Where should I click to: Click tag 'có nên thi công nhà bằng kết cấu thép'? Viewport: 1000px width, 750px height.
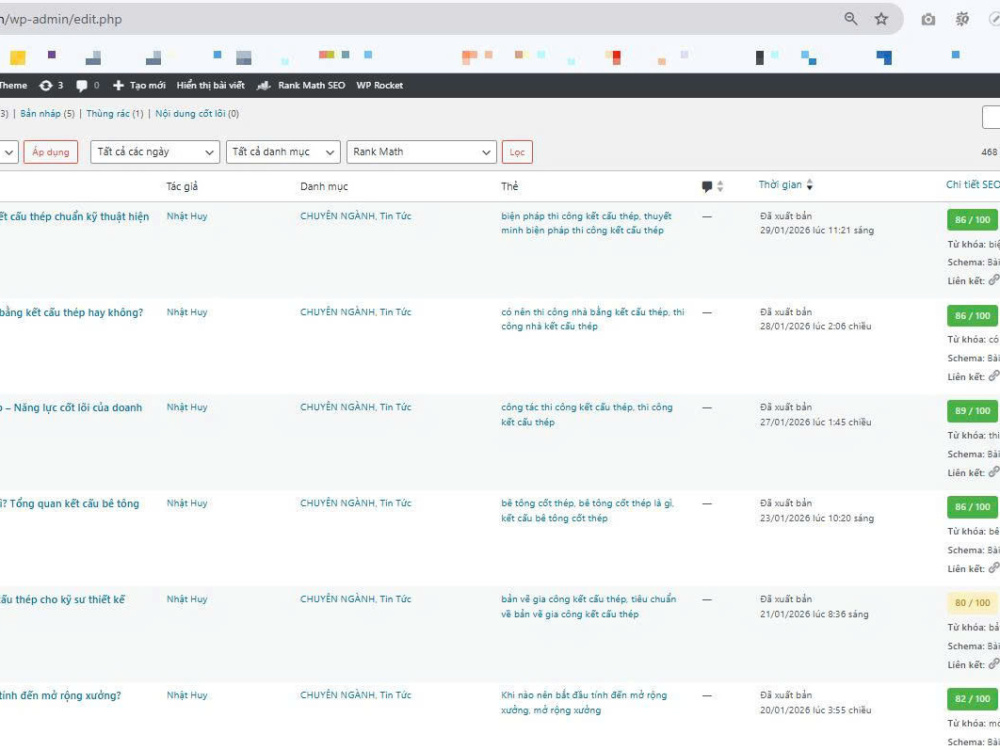(x=584, y=312)
